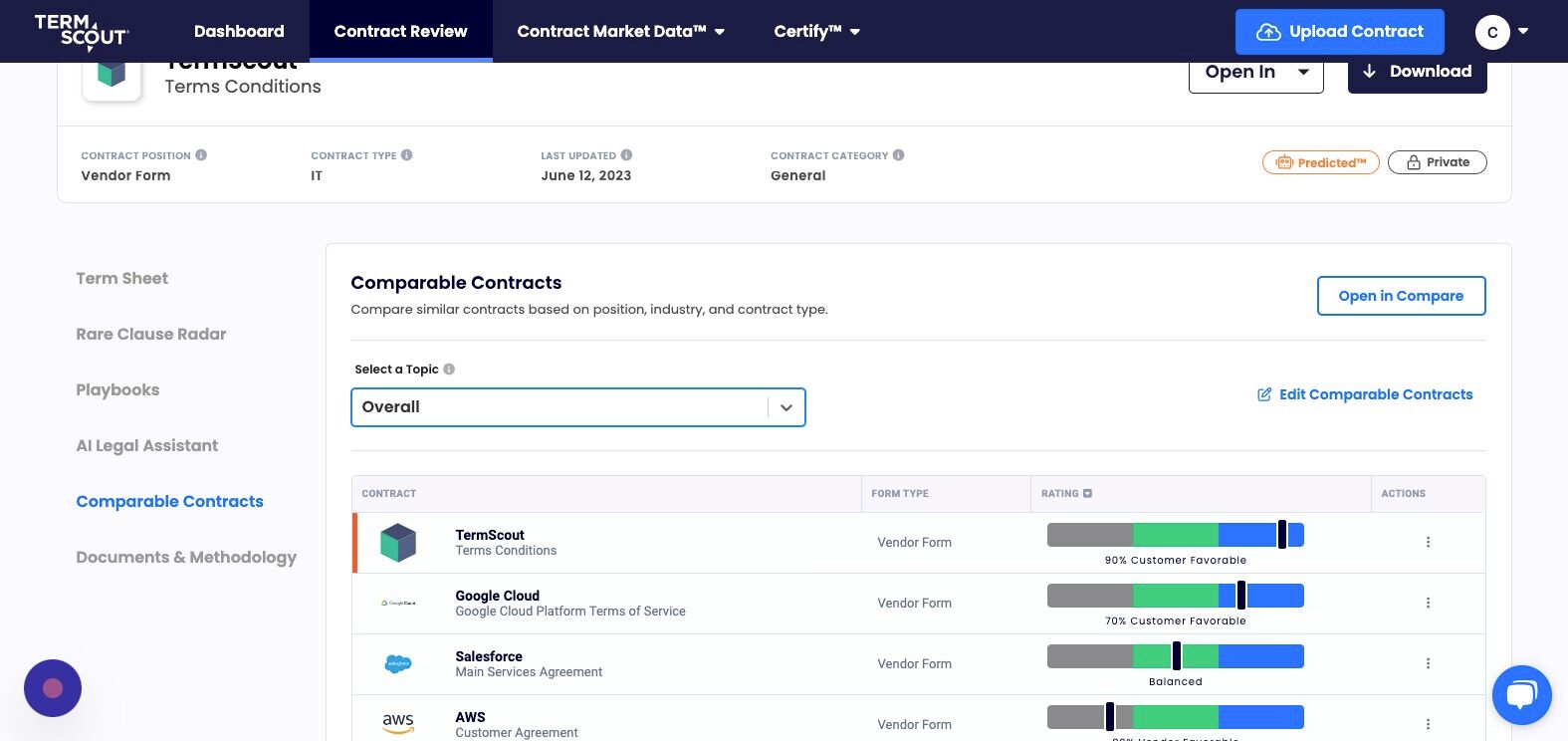The height and width of the screenshot is (741, 1568).
Task: Open Rare Clause Radar section
Action: [151, 335]
